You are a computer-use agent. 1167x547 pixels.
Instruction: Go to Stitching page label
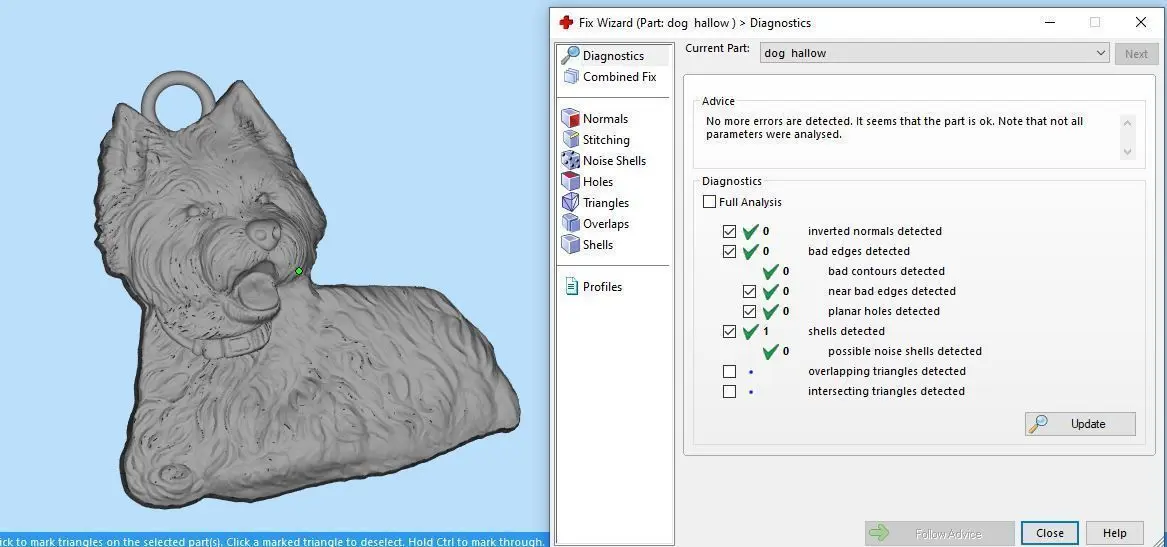[x=606, y=140]
